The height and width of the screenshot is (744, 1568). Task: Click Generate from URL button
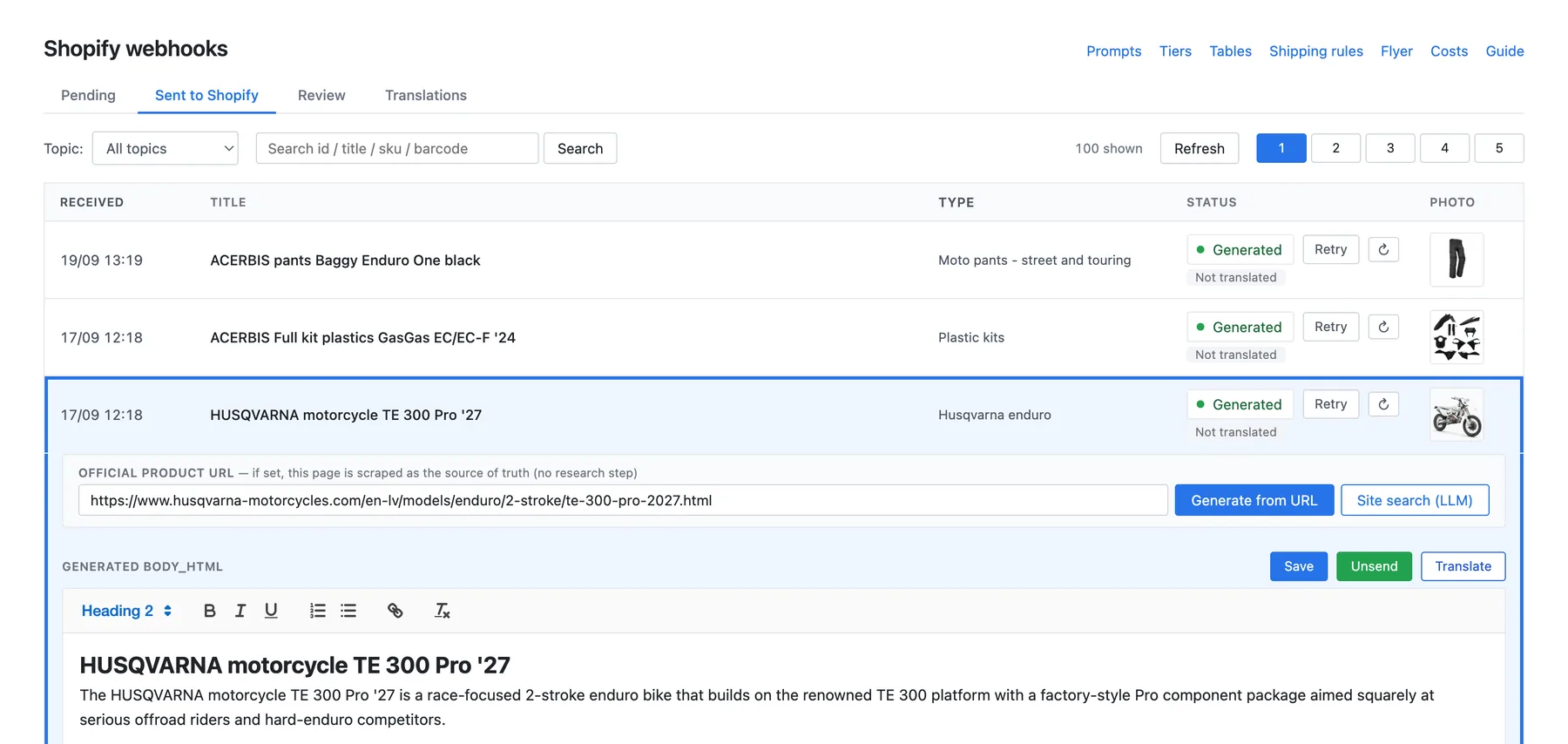[x=1254, y=500]
